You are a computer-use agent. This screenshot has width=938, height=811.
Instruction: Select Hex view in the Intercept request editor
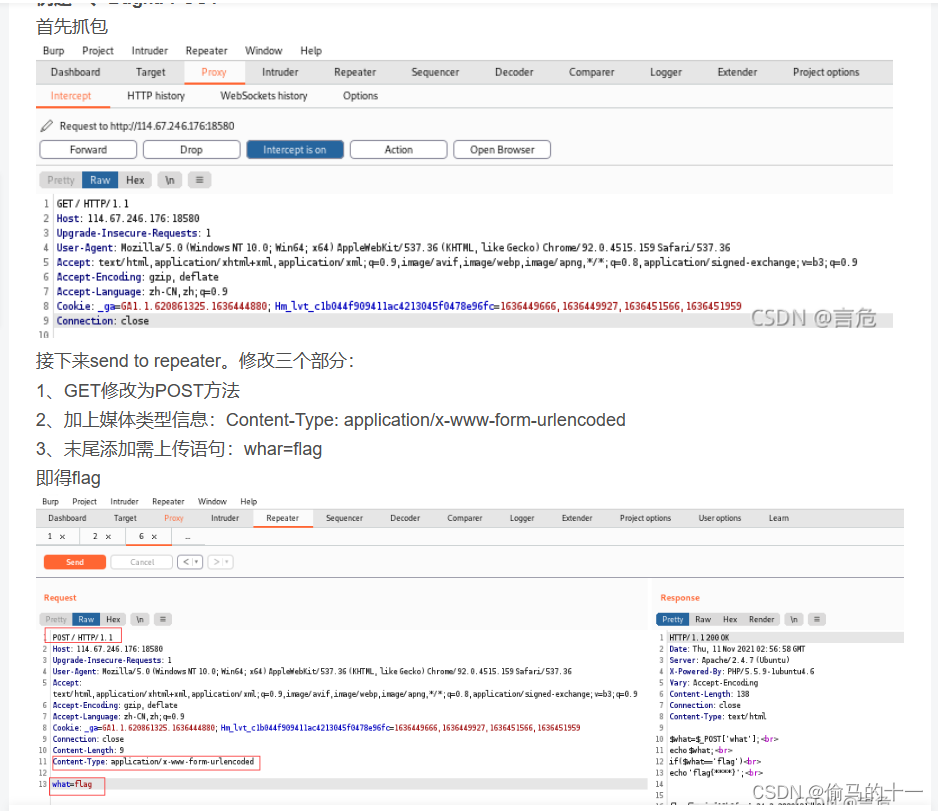135,180
